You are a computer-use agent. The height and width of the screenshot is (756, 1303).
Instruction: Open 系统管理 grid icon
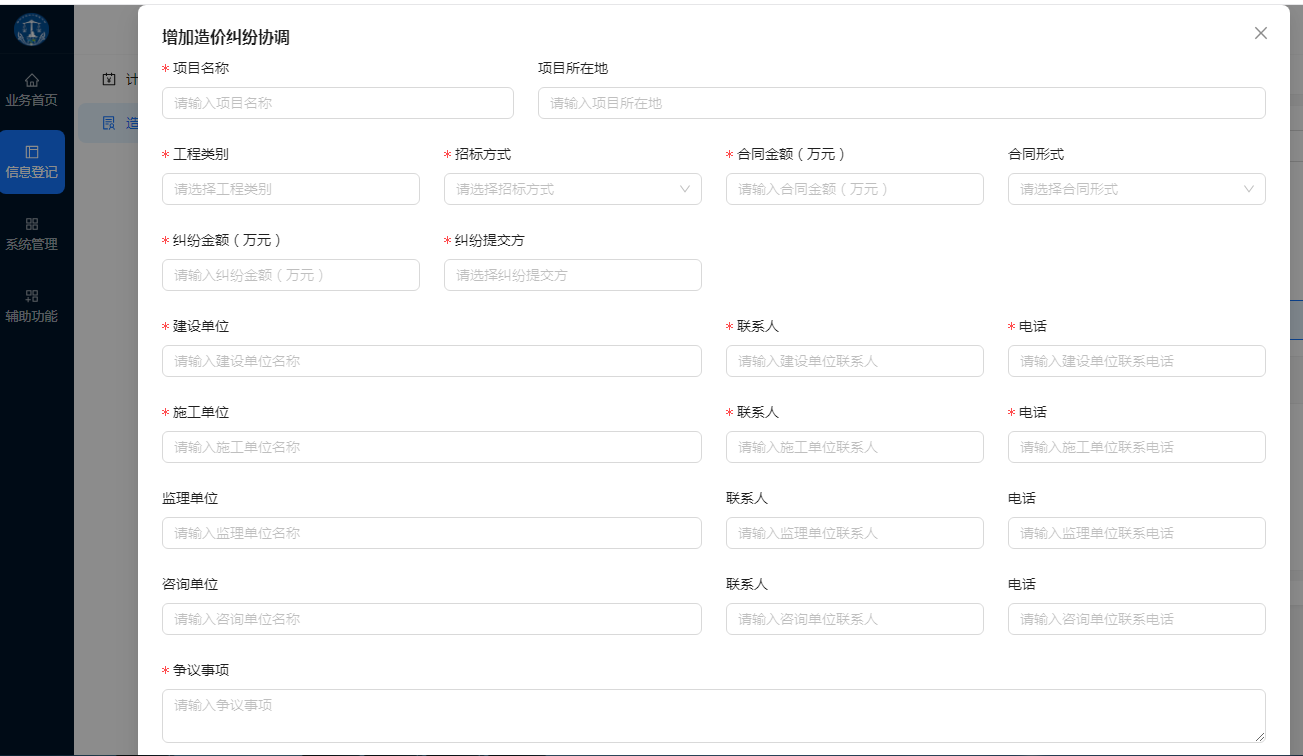pos(32,224)
